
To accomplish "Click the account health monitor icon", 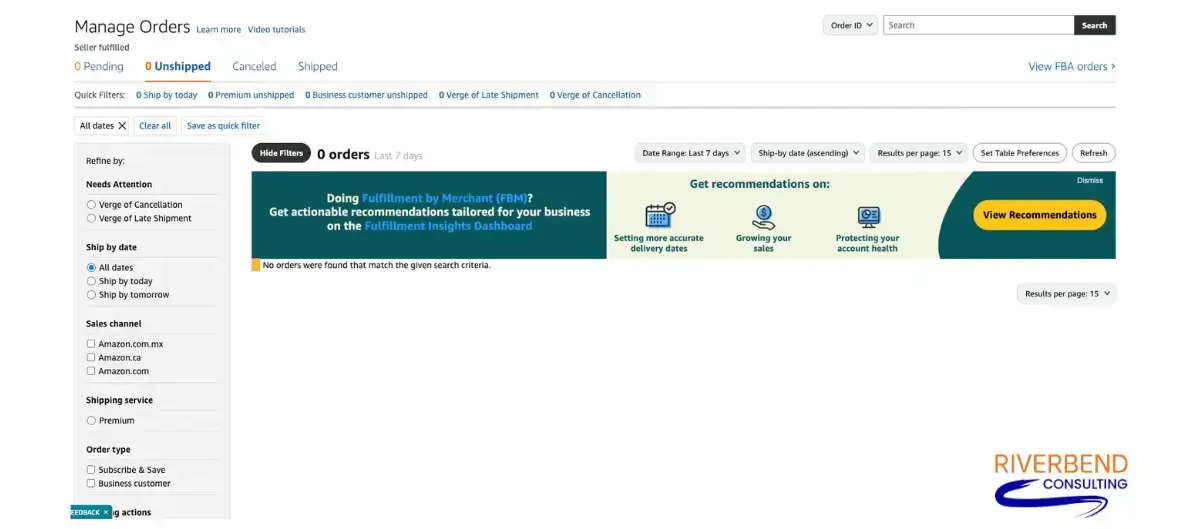I will [x=868, y=217].
